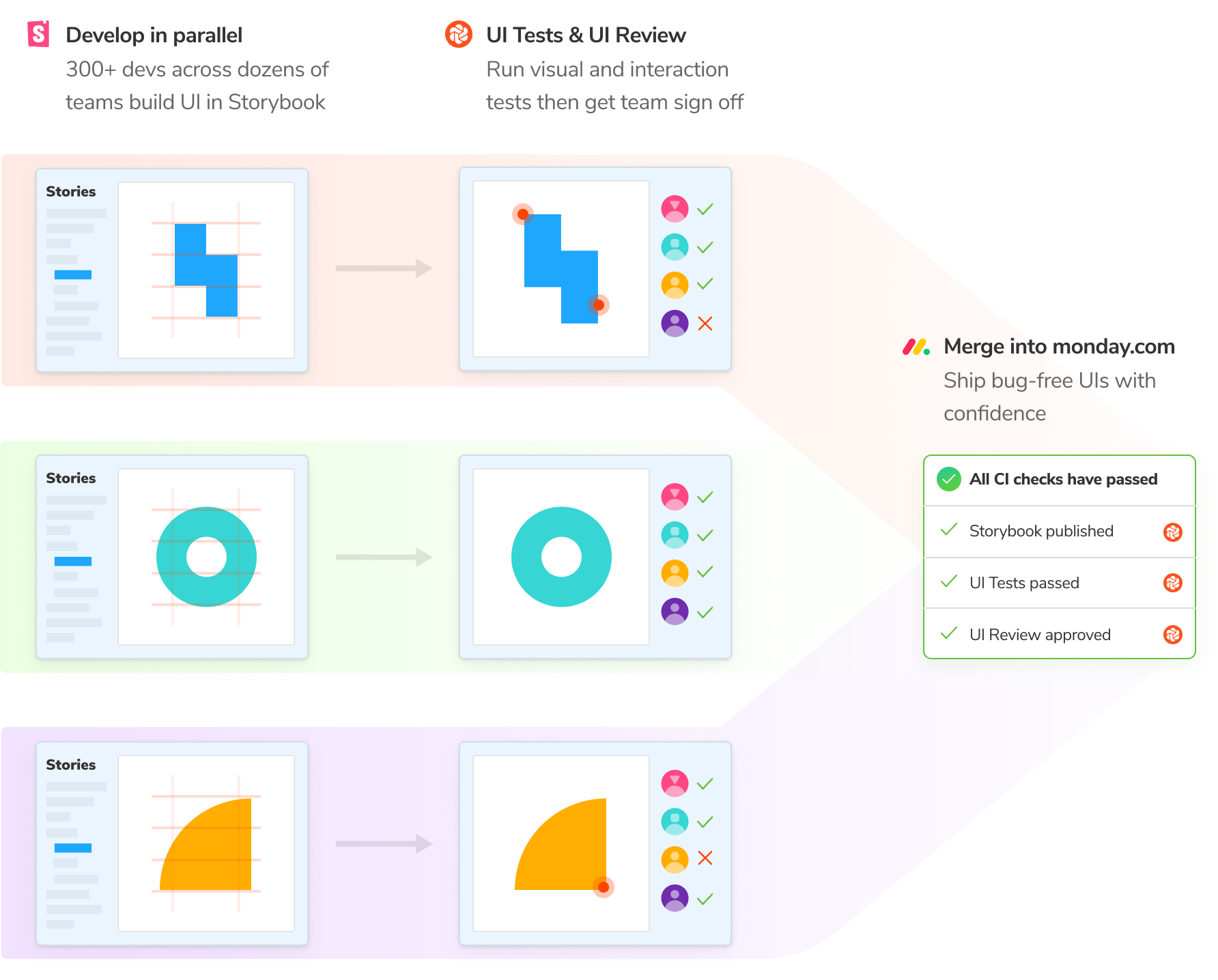
Task: Click the pink Storybook logo icon
Action: [38, 34]
